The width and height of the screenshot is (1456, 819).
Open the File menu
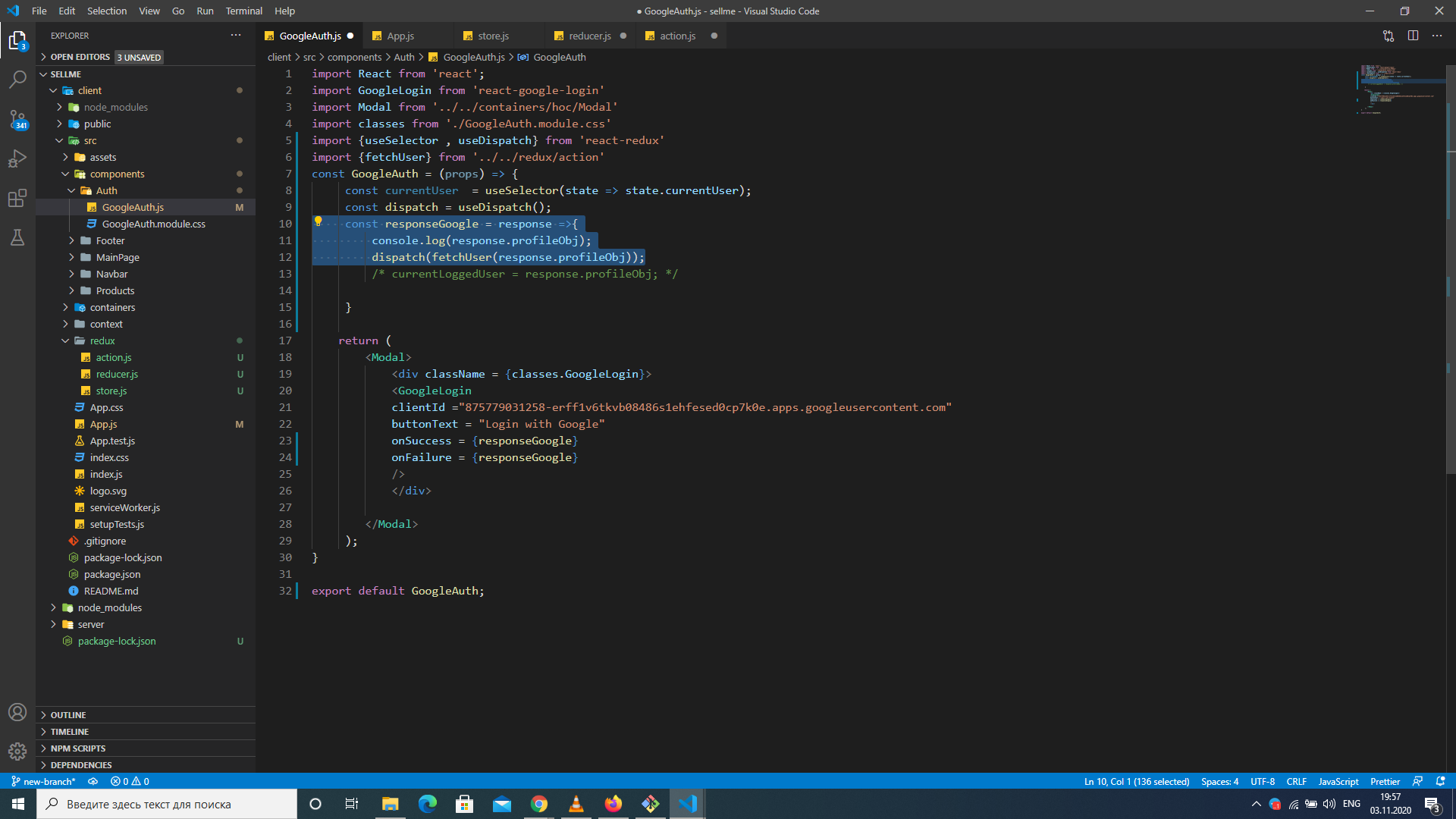(x=39, y=11)
